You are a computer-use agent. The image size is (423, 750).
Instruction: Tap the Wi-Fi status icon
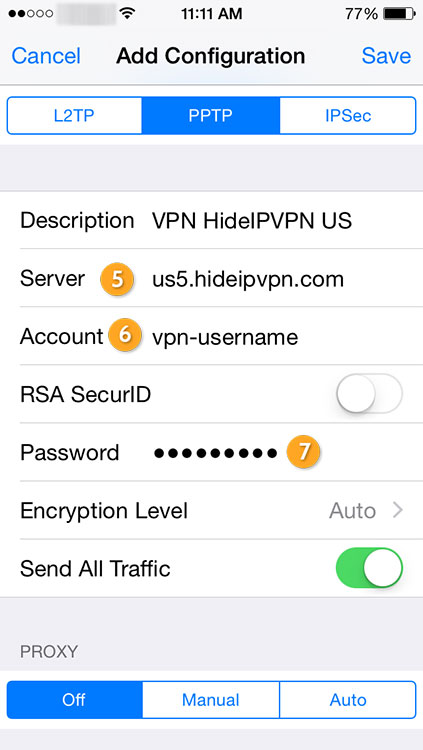[127, 13]
